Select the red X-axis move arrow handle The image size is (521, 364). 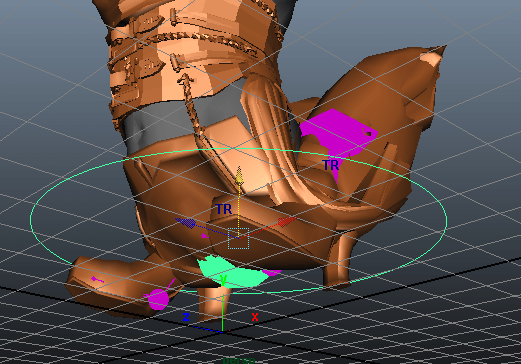point(287,221)
